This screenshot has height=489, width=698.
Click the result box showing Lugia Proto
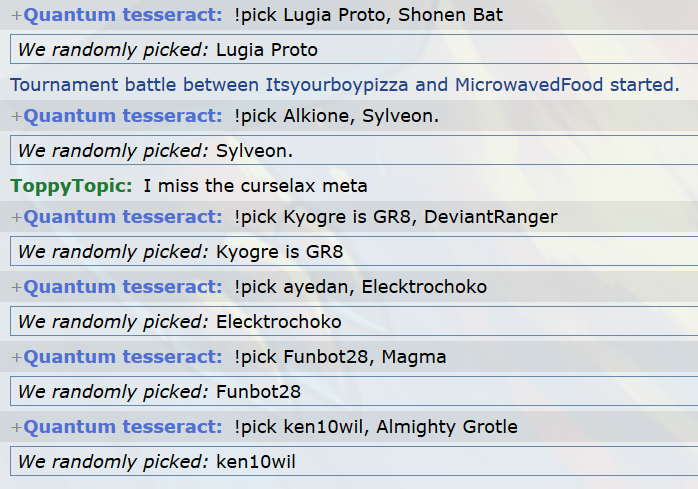point(352,50)
